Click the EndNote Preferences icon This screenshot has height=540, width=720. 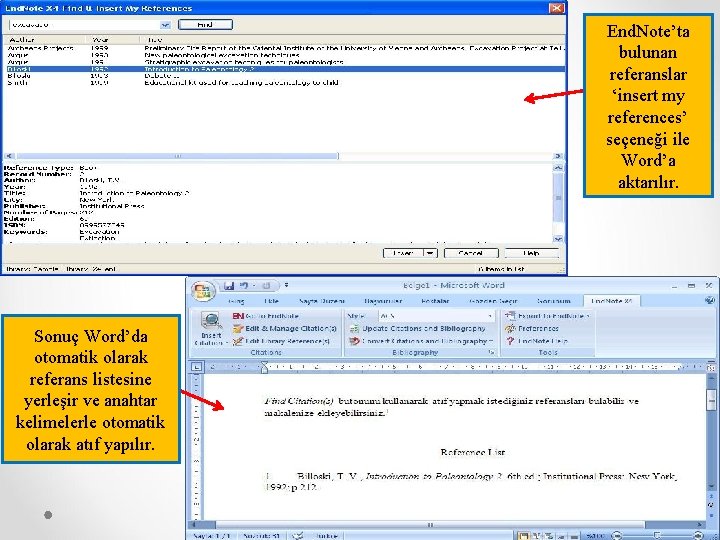(510, 329)
